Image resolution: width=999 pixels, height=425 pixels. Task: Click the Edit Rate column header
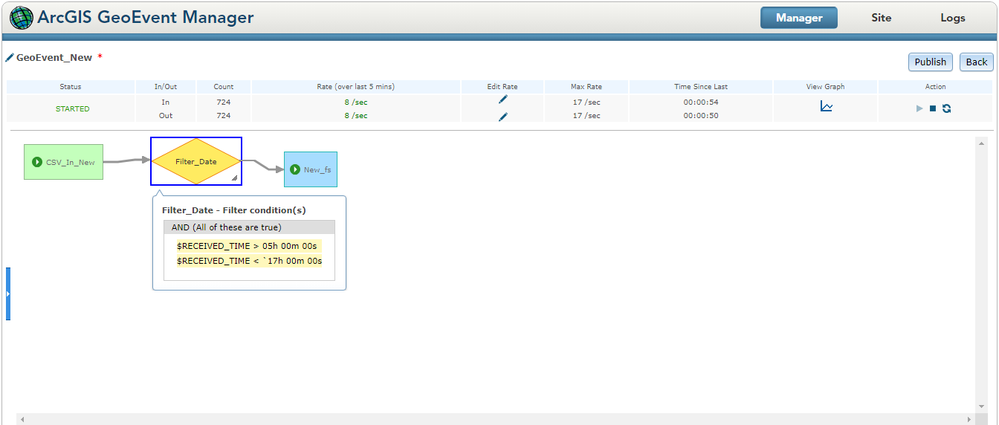pos(502,87)
